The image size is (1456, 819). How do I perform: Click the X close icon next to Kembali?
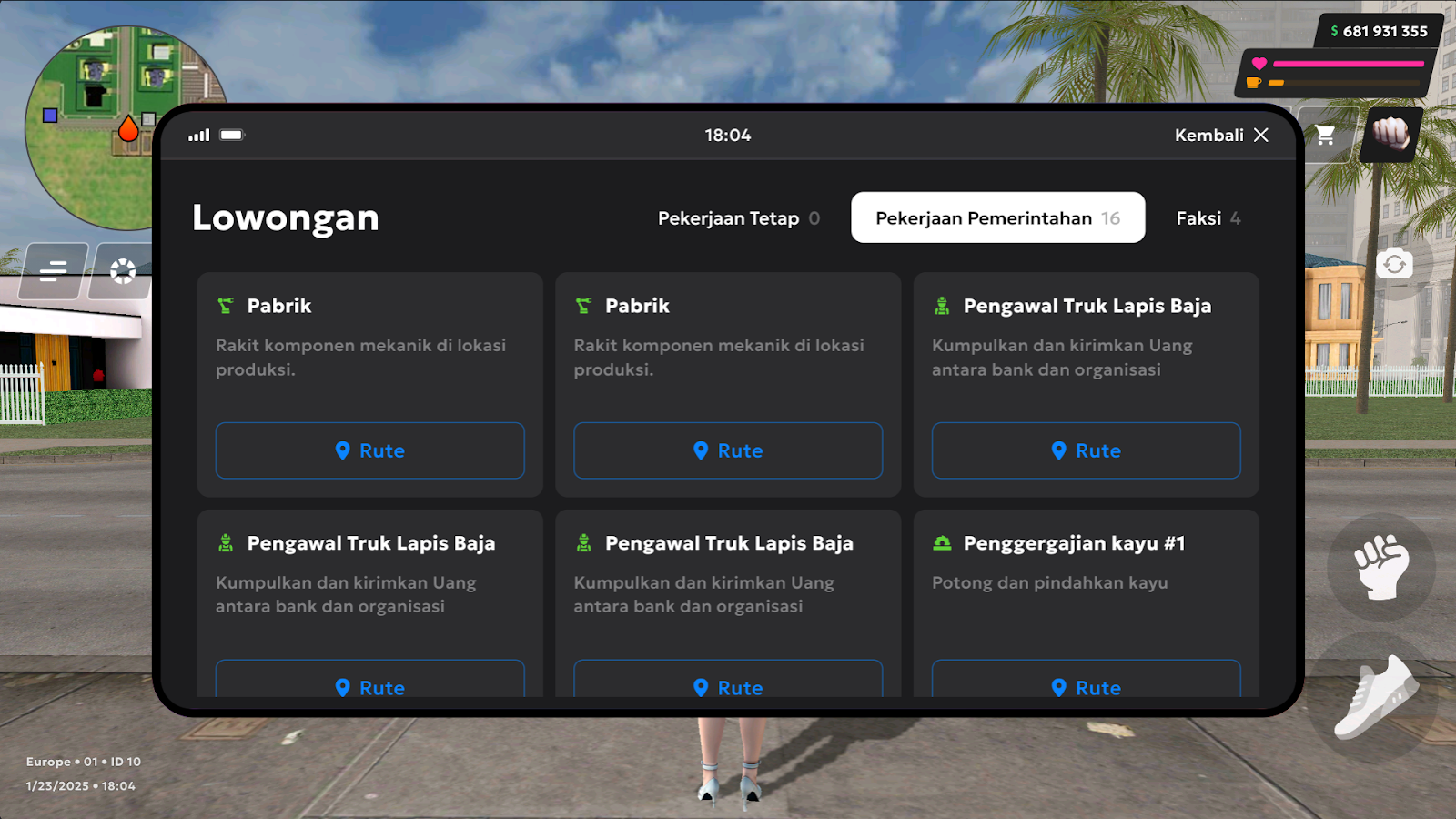(x=1261, y=135)
